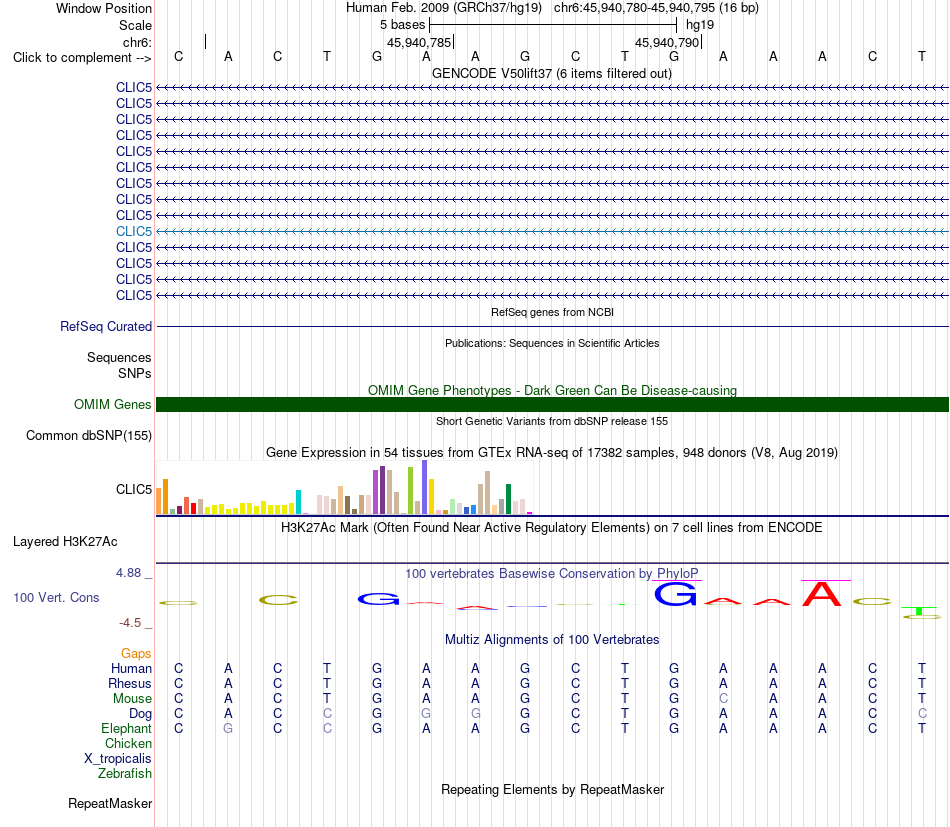Image resolution: width=950 pixels, height=827 pixels.
Task: Open the Repeating Elements by RepeatMasker title
Action: (552, 789)
